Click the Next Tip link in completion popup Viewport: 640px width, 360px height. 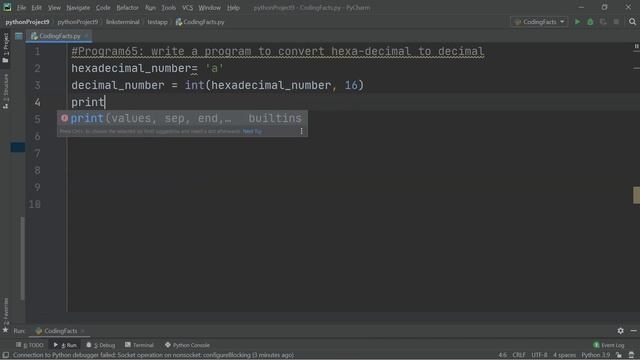click(252, 131)
